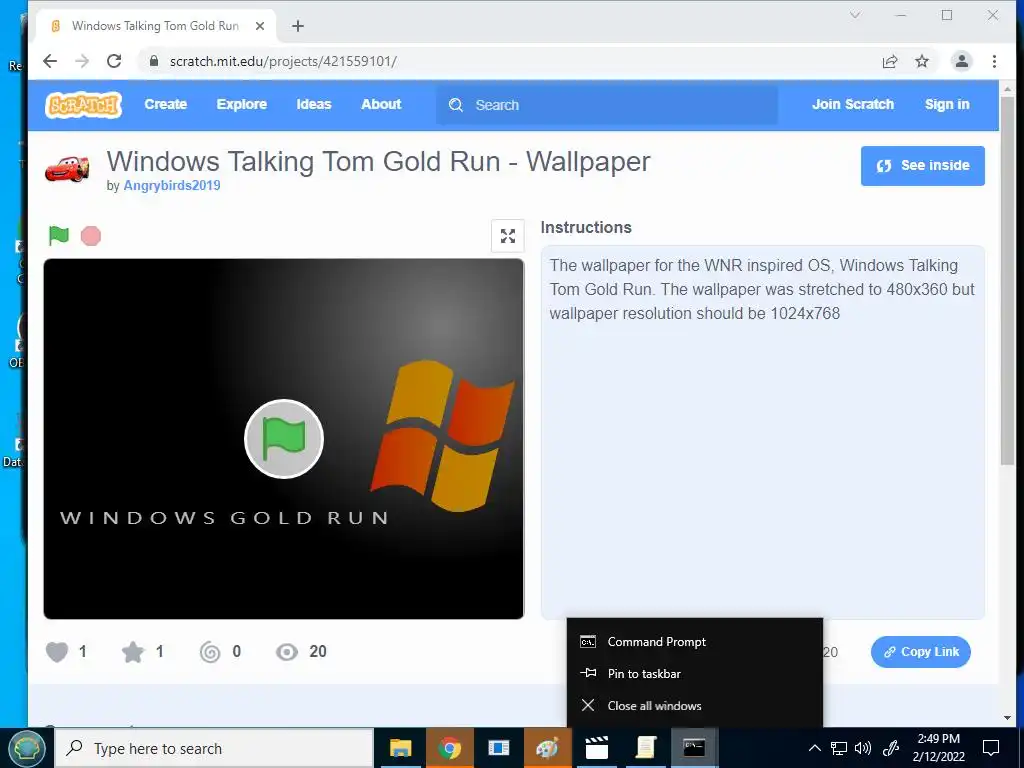Click the pen workspace tray icon
The height and width of the screenshot is (768, 1024).
[x=891, y=748]
